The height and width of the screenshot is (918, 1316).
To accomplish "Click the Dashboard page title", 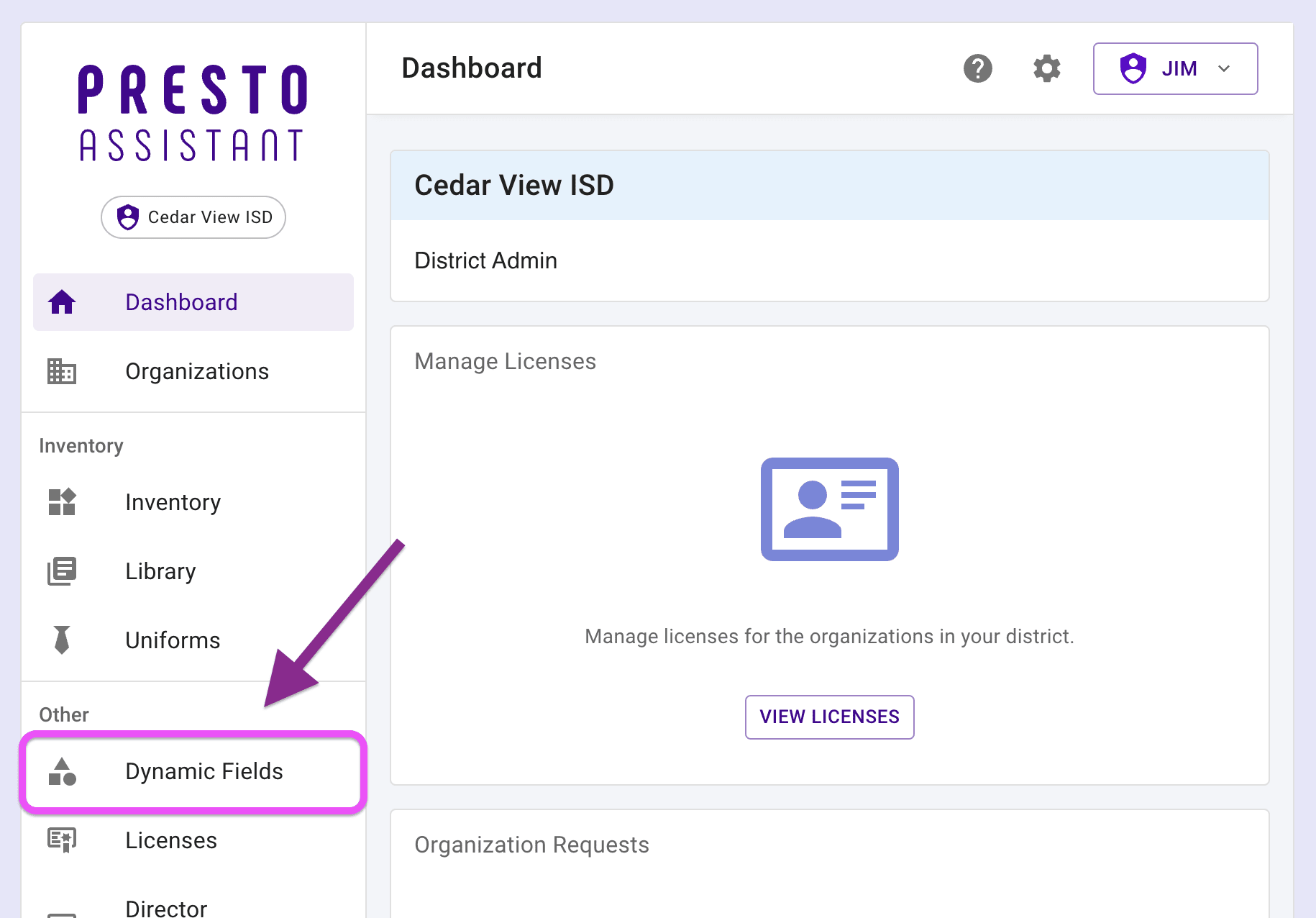I will pyautogui.click(x=471, y=68).
